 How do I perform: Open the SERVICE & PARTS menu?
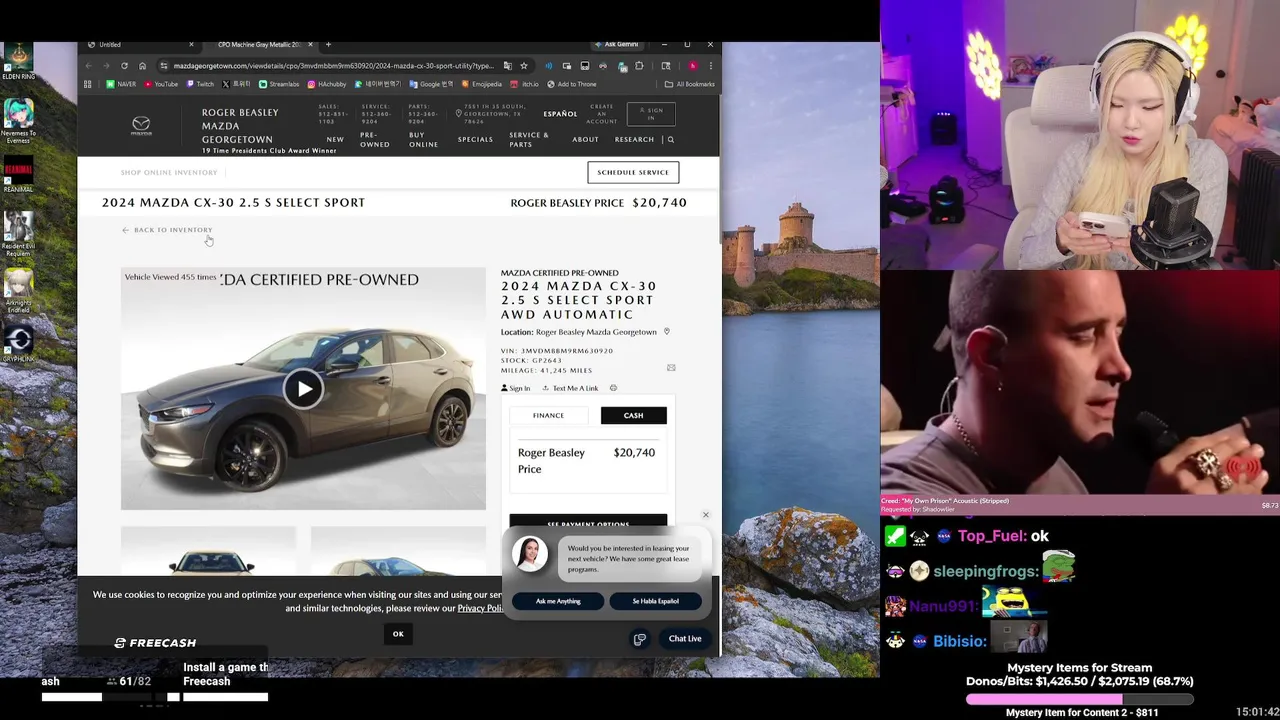point(529,140)
